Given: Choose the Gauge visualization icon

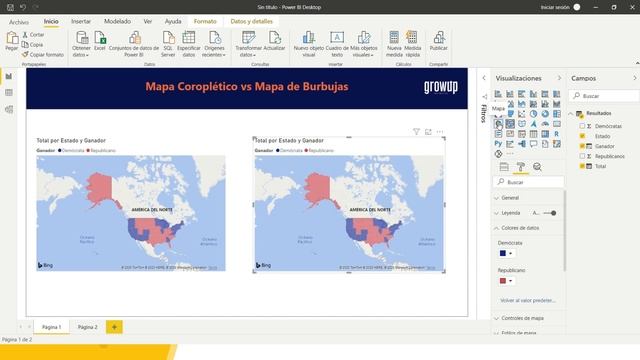Looking at the screenshot, I should pos(545,124).
